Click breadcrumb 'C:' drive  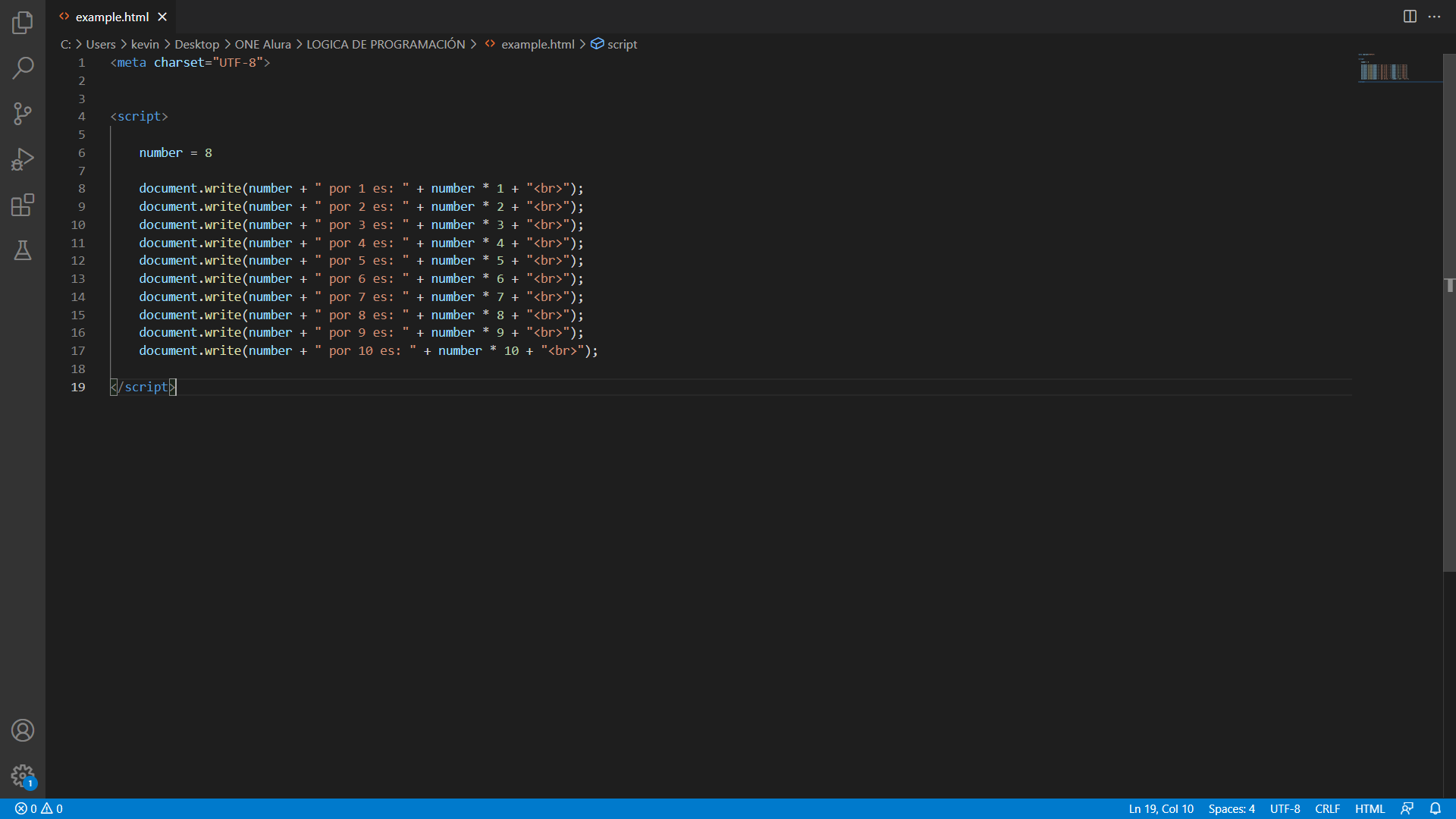(66, 44)
